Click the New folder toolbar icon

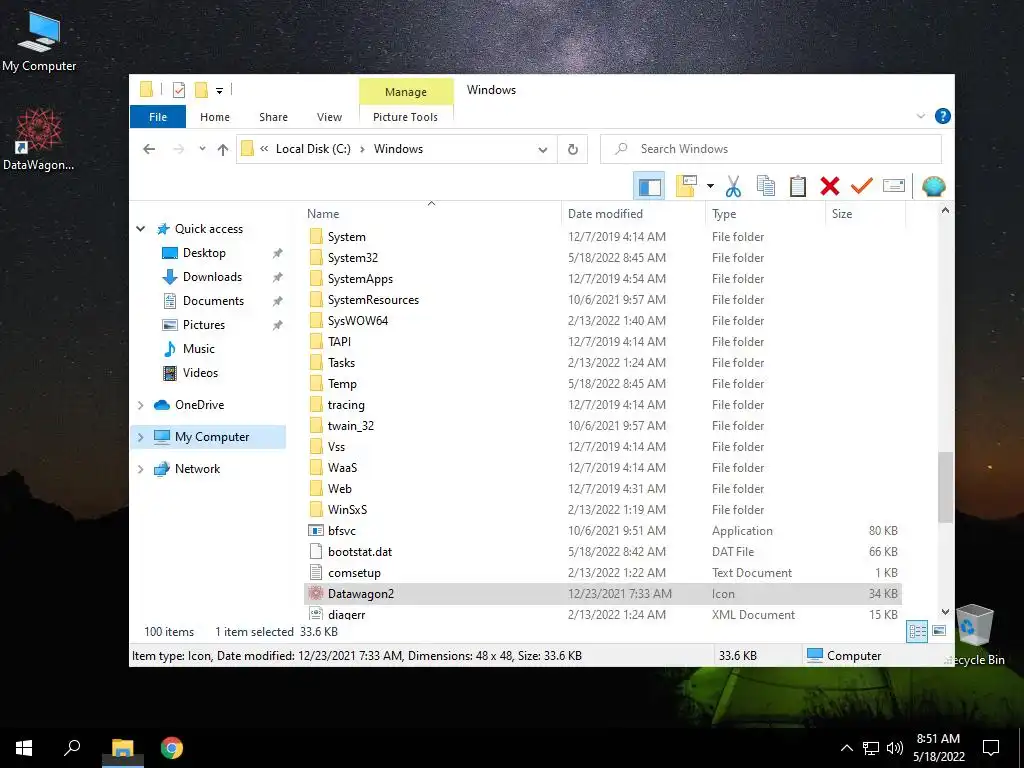[x=686, y=186]
